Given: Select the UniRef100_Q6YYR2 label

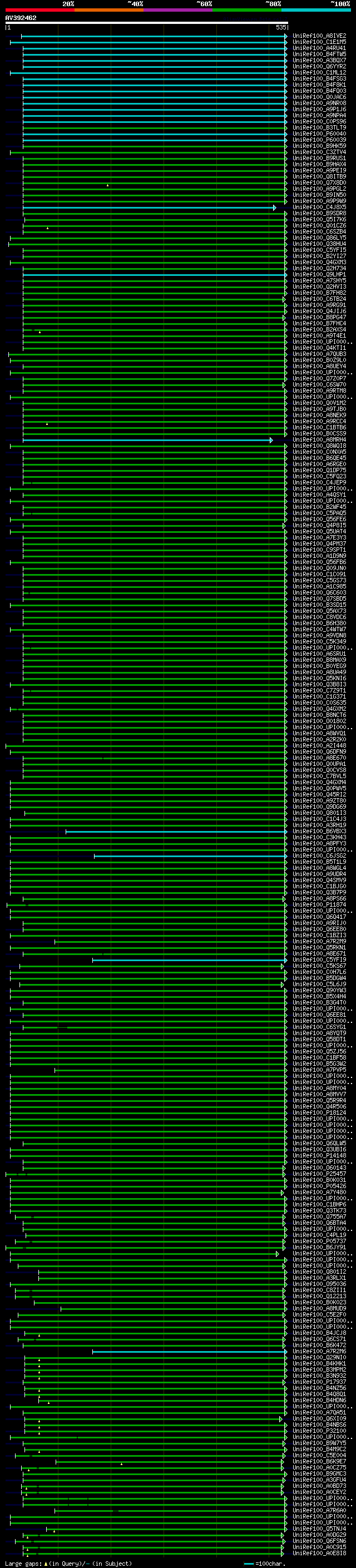Looking at the screenshot, I should pyautogui.click(x=319, y=66).
